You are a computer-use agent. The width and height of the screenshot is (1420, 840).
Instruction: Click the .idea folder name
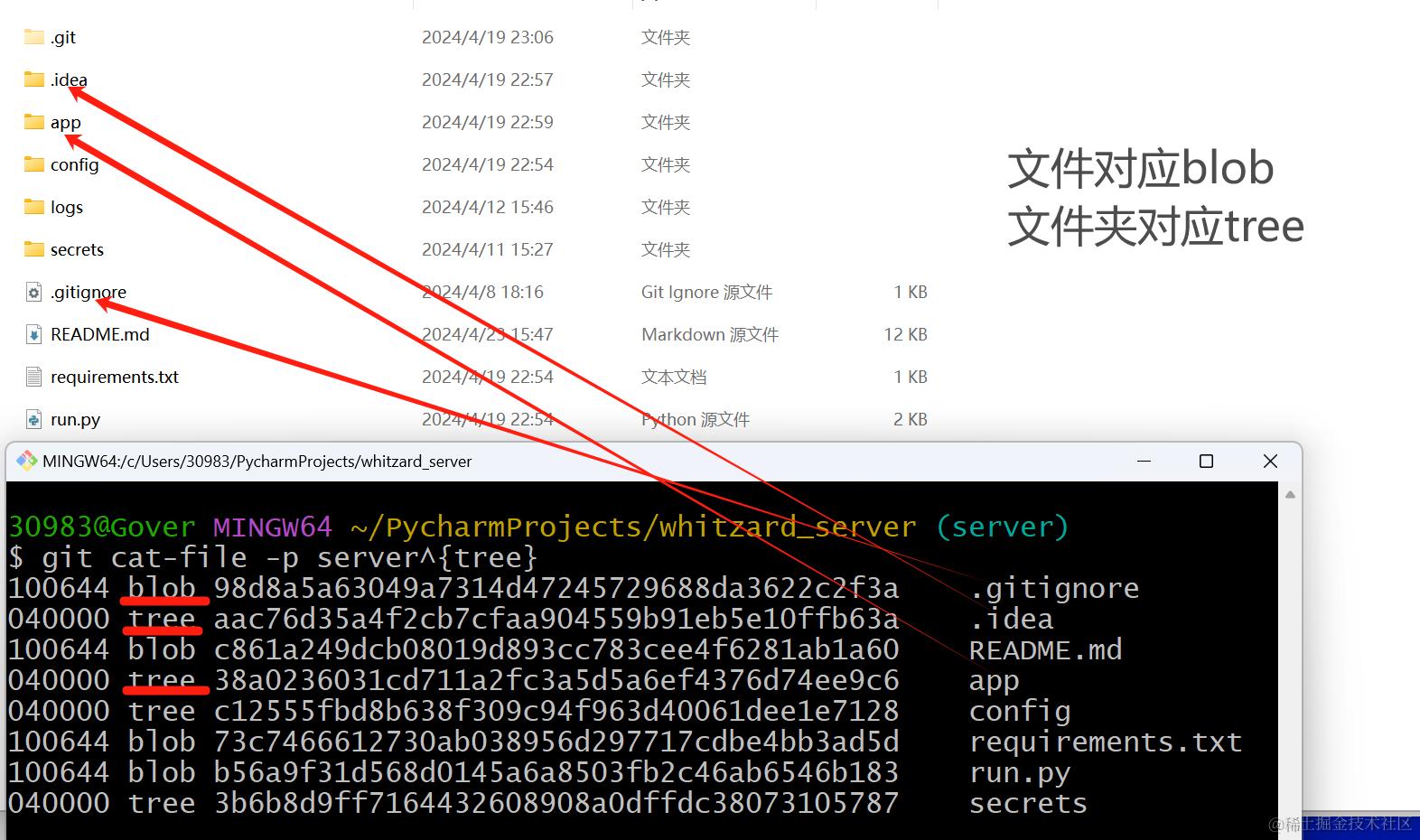click(x=69, y=79)
